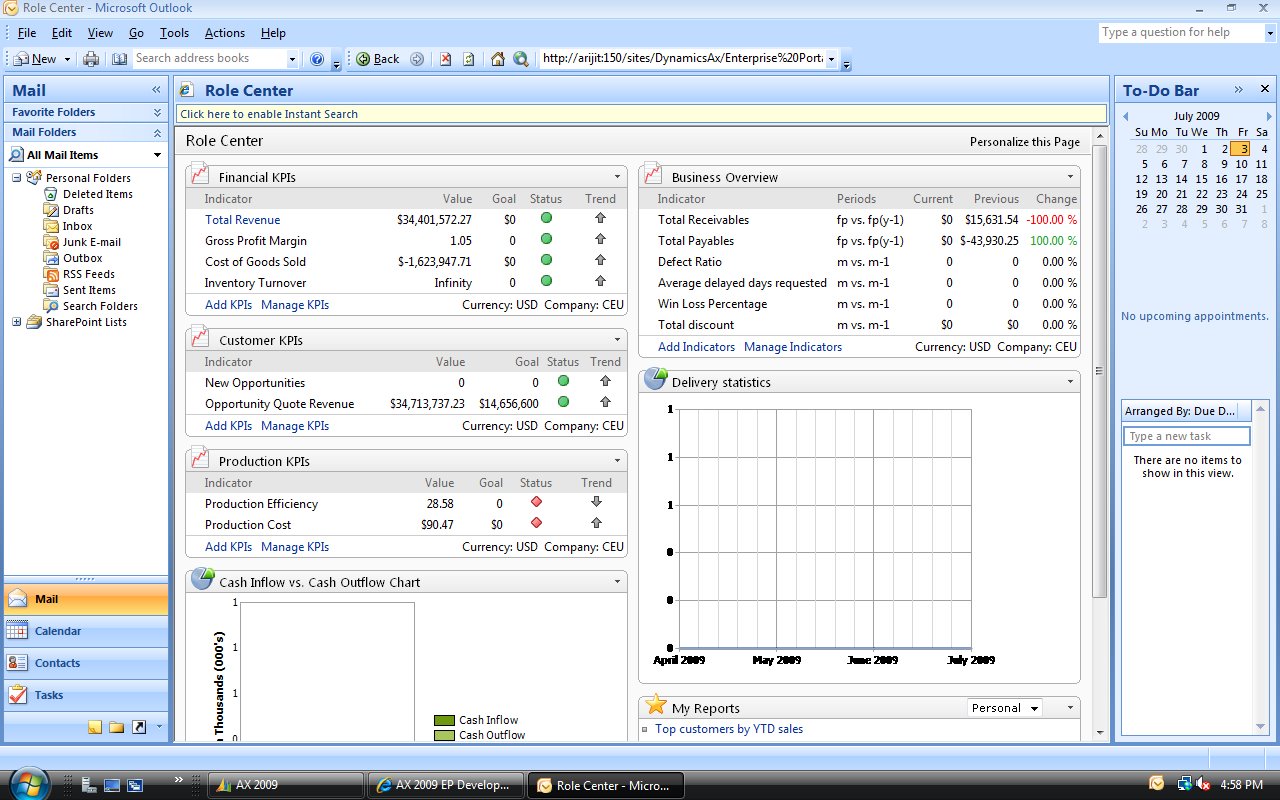Image resolution: width=1280 pixels, height=800 pixels.
Task: Open Shortcuts icon in navigation pane
Action: pos(139,727)
